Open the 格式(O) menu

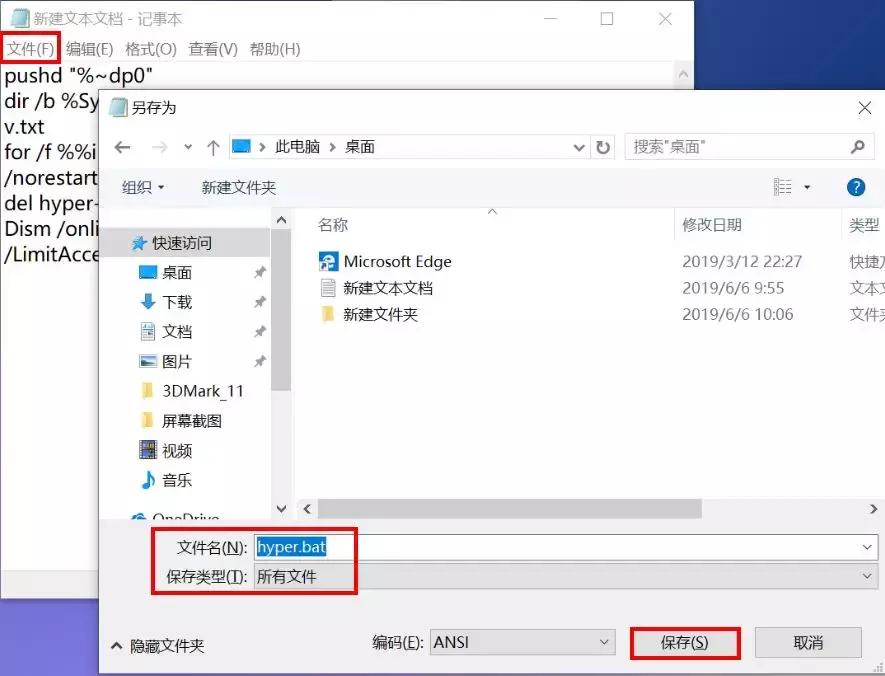click(147, 47)
